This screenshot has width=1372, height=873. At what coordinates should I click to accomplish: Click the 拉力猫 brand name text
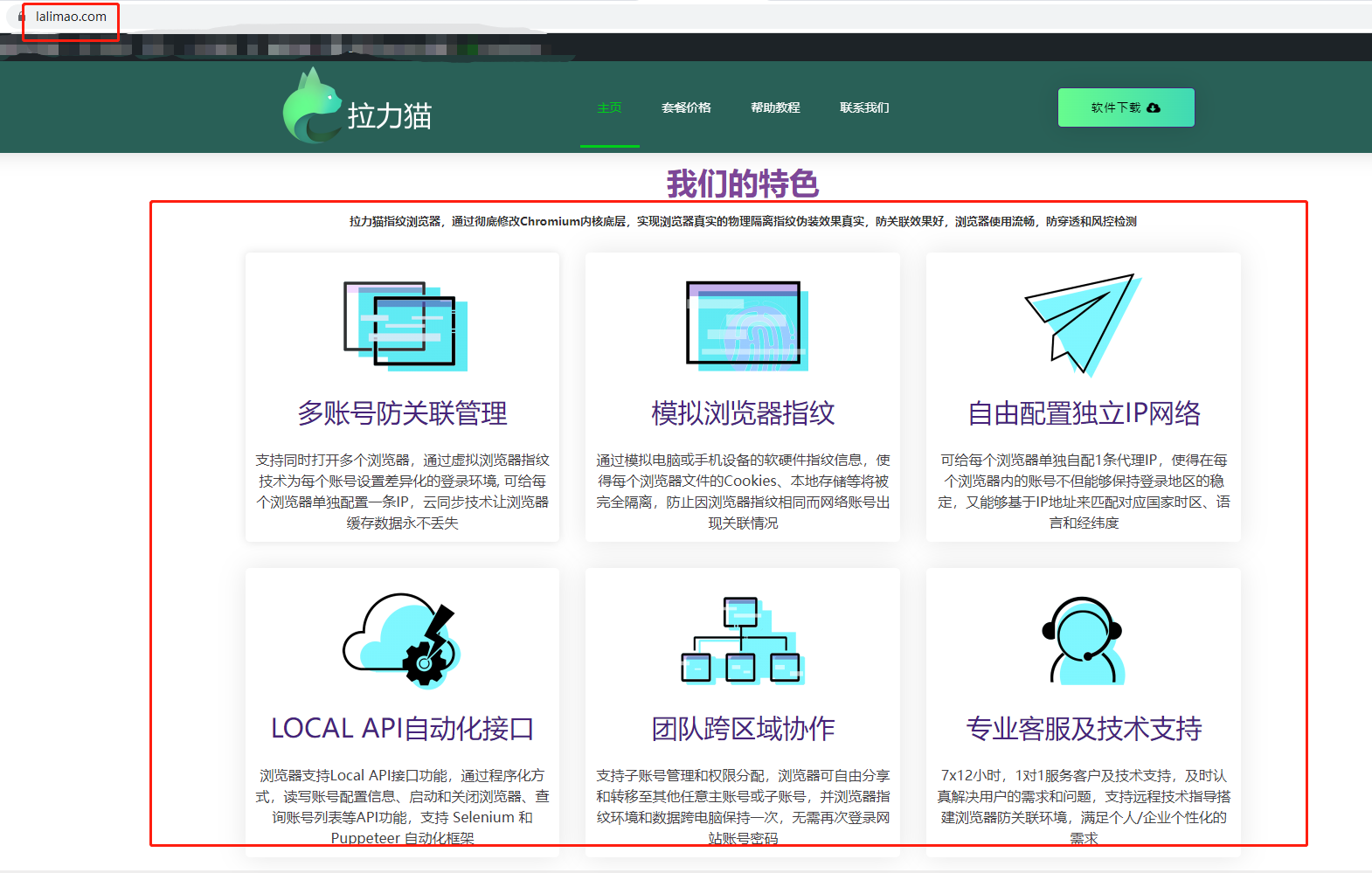[x=390, y=115]
